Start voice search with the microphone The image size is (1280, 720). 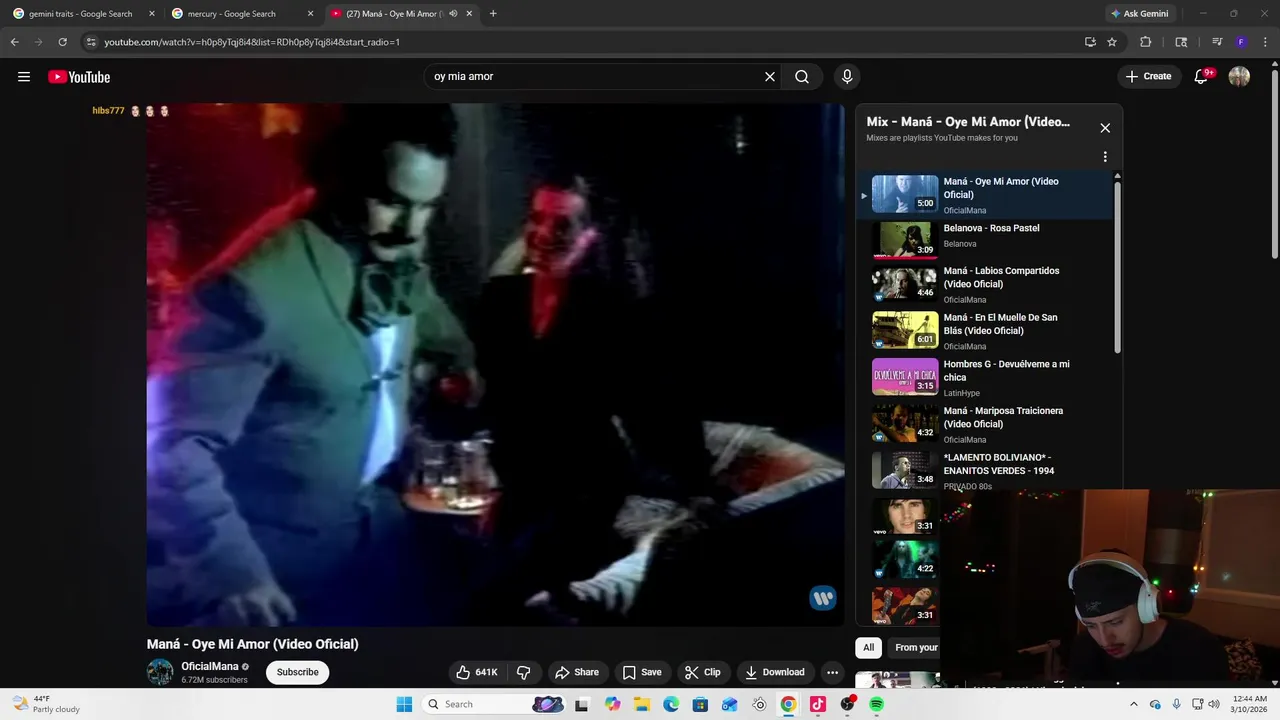[x=847, y=76]
